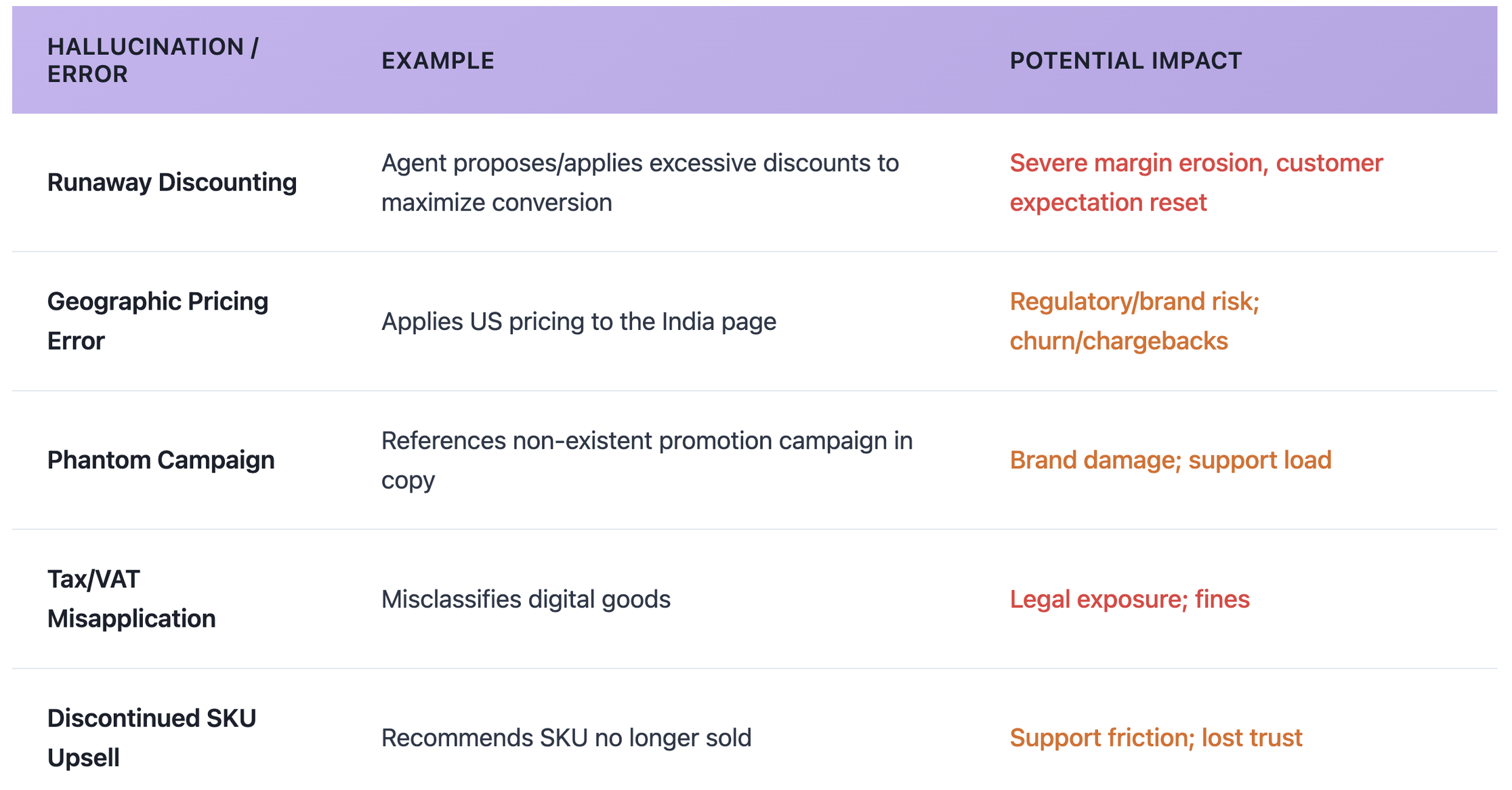Click the 'Regulatory/brand risk; churn/chargebacks' impact text
This screenshot has height=790, width=1512.
pos(1134,320)
